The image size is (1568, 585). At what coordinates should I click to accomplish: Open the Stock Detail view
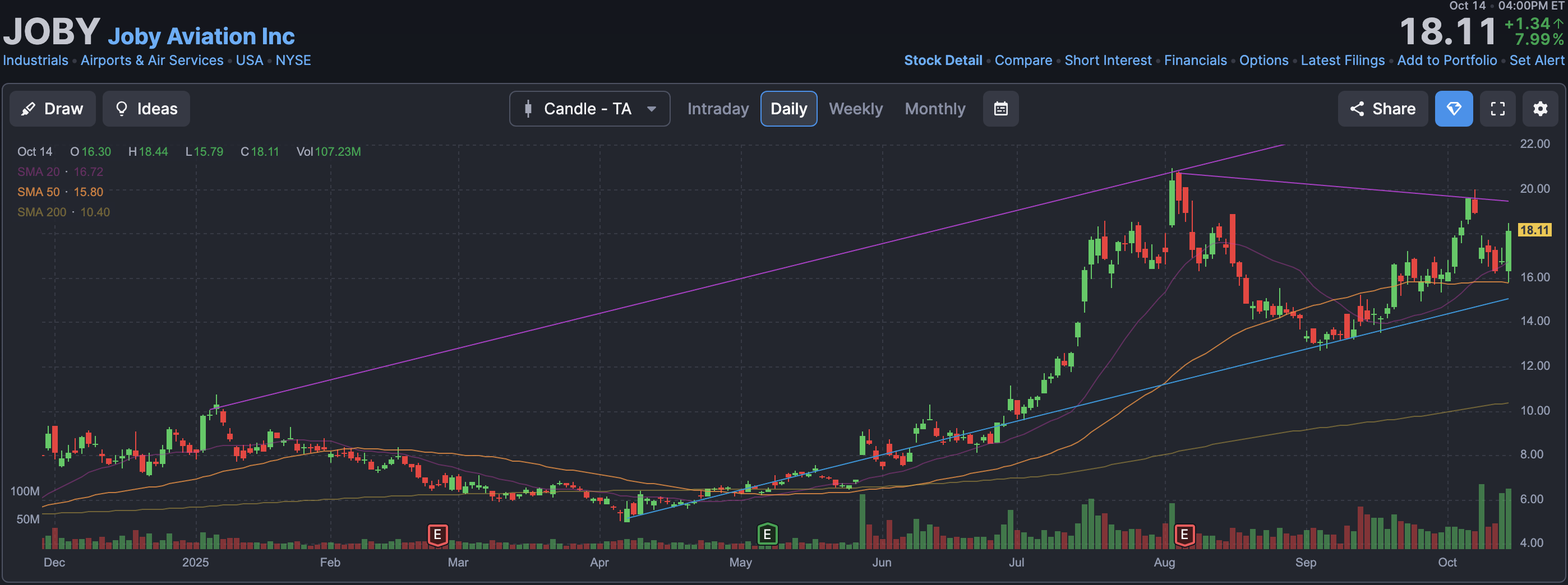pyautogui.click(x=943, y=60)
